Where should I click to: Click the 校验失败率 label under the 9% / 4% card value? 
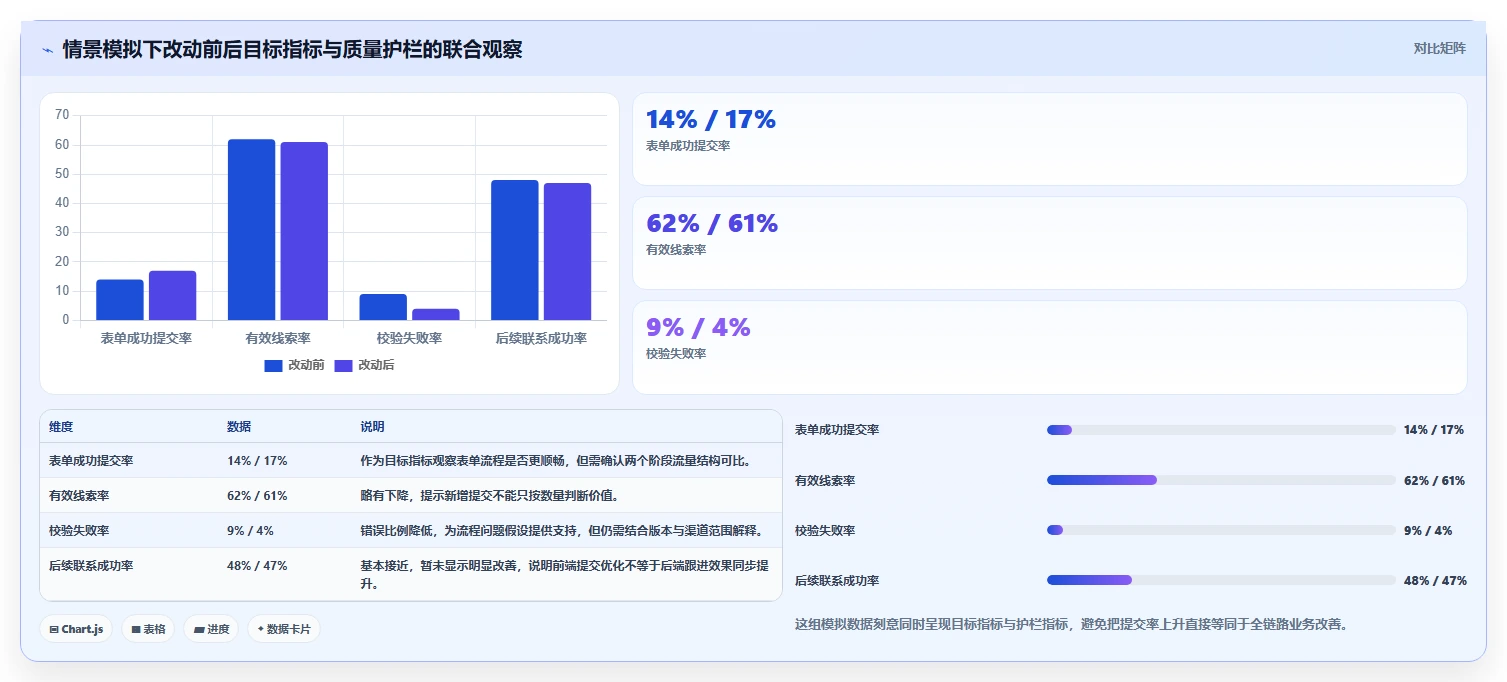click(x=676, y=354)
